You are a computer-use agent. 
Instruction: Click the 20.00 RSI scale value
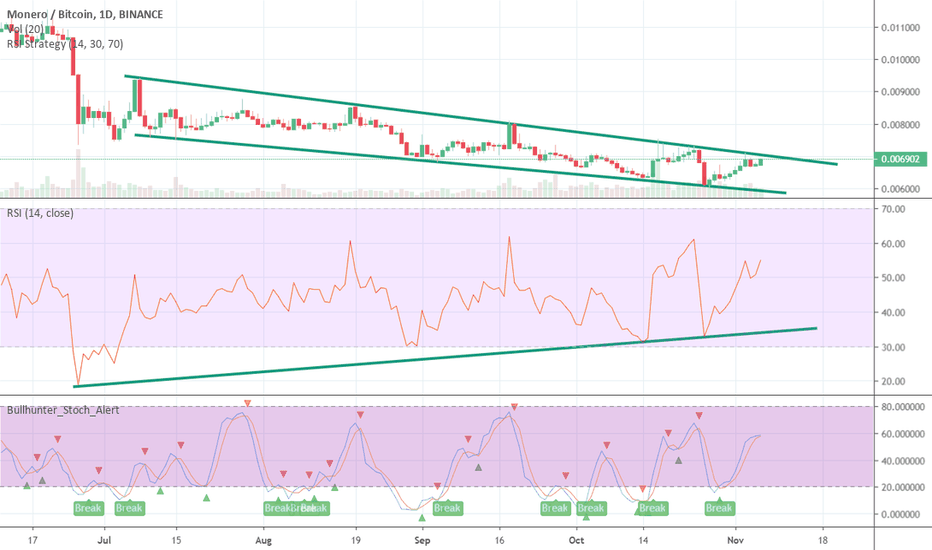point(894,381)
